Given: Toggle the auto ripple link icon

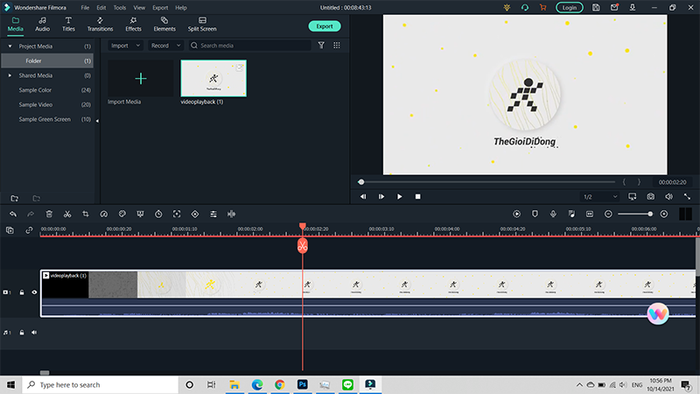Looking at the screenshot, I should pos(29,230).
